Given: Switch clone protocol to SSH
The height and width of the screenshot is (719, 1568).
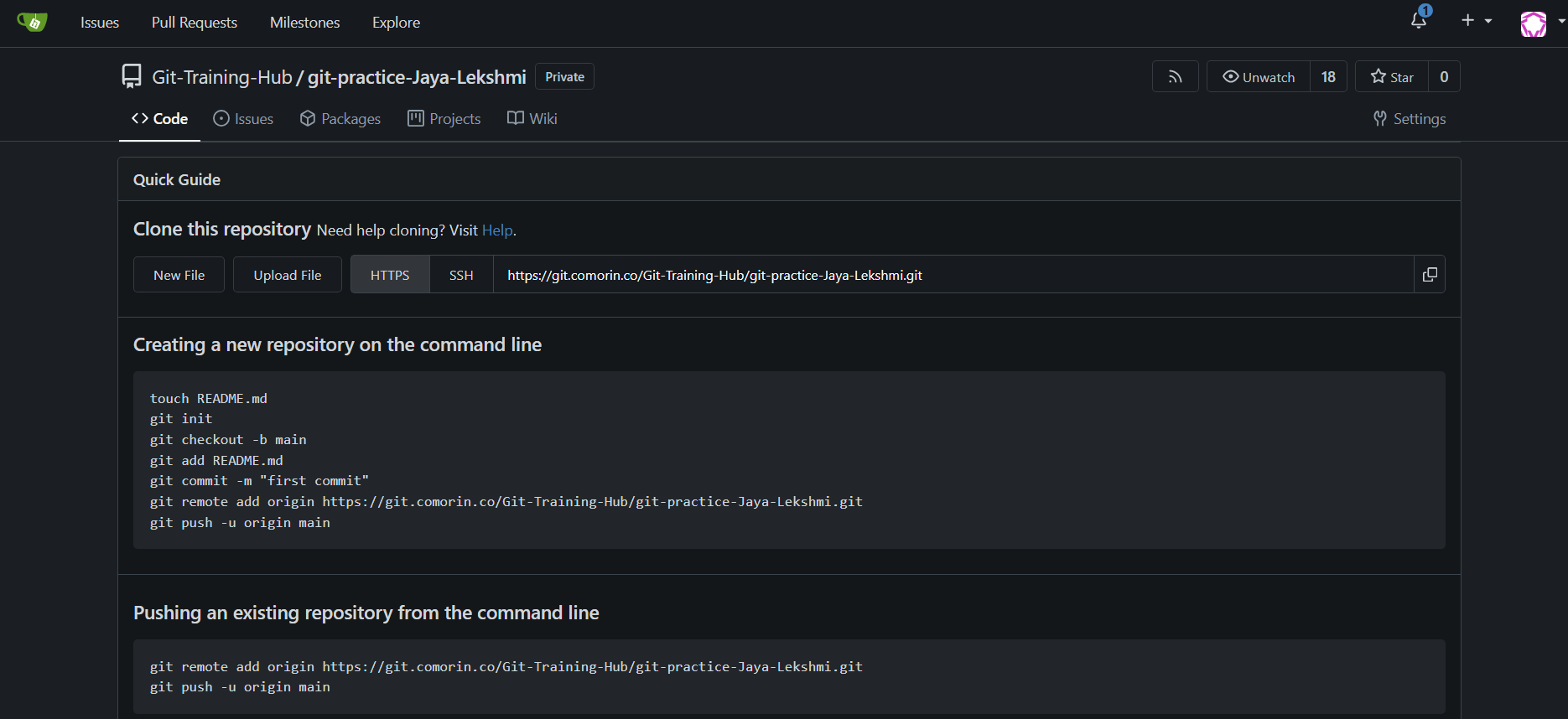Looking at the screenshot, I should pyautogui.click(x=460, y=274).
